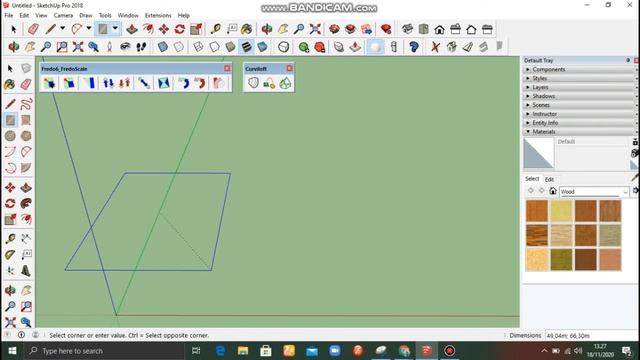This screenshot has width=640, height=360.
Task: Select the Push/Pull tool in top toolbar
Action: coord(131,29)
